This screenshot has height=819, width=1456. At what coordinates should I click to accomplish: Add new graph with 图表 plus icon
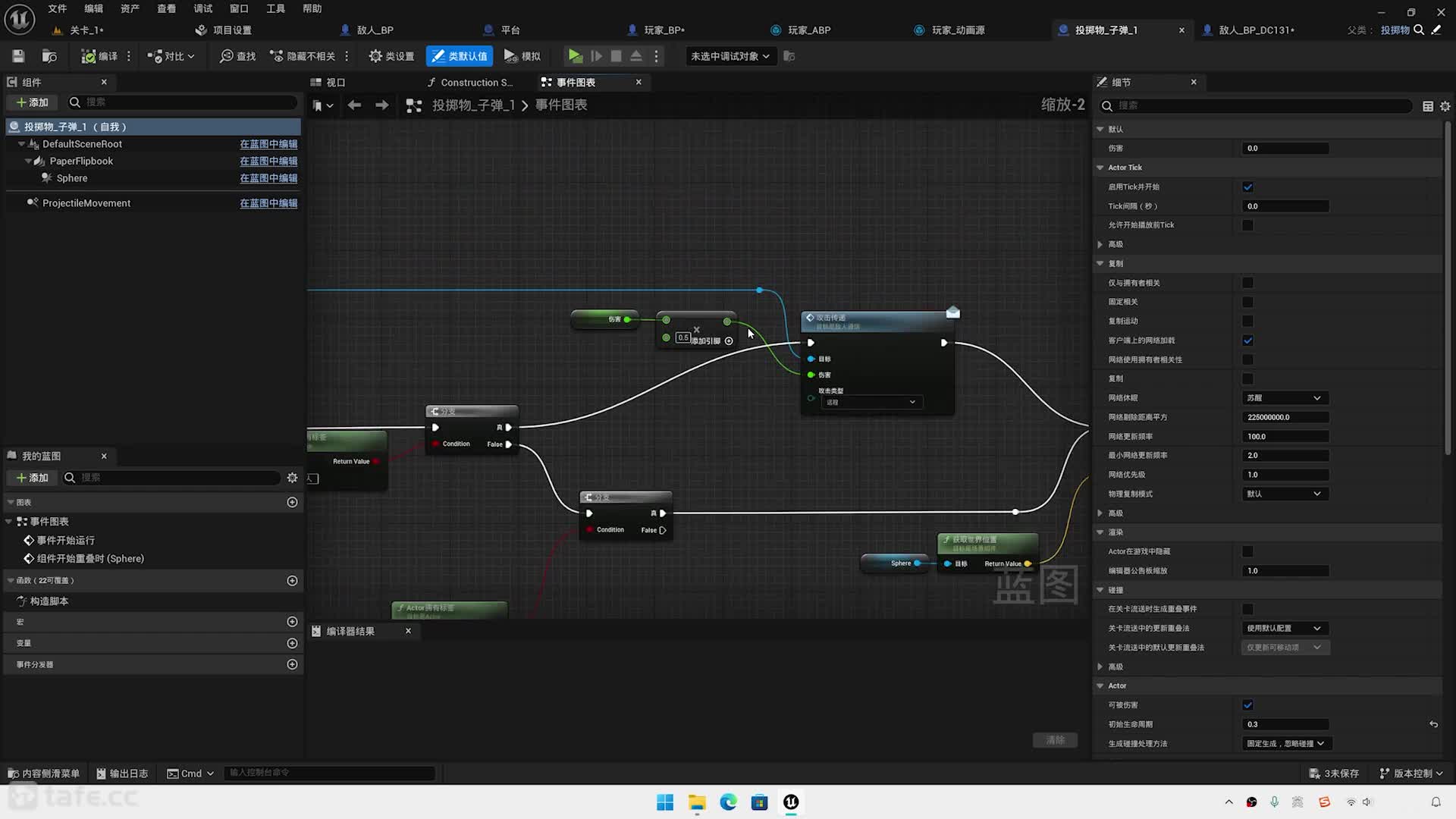(x=292, y=503)
